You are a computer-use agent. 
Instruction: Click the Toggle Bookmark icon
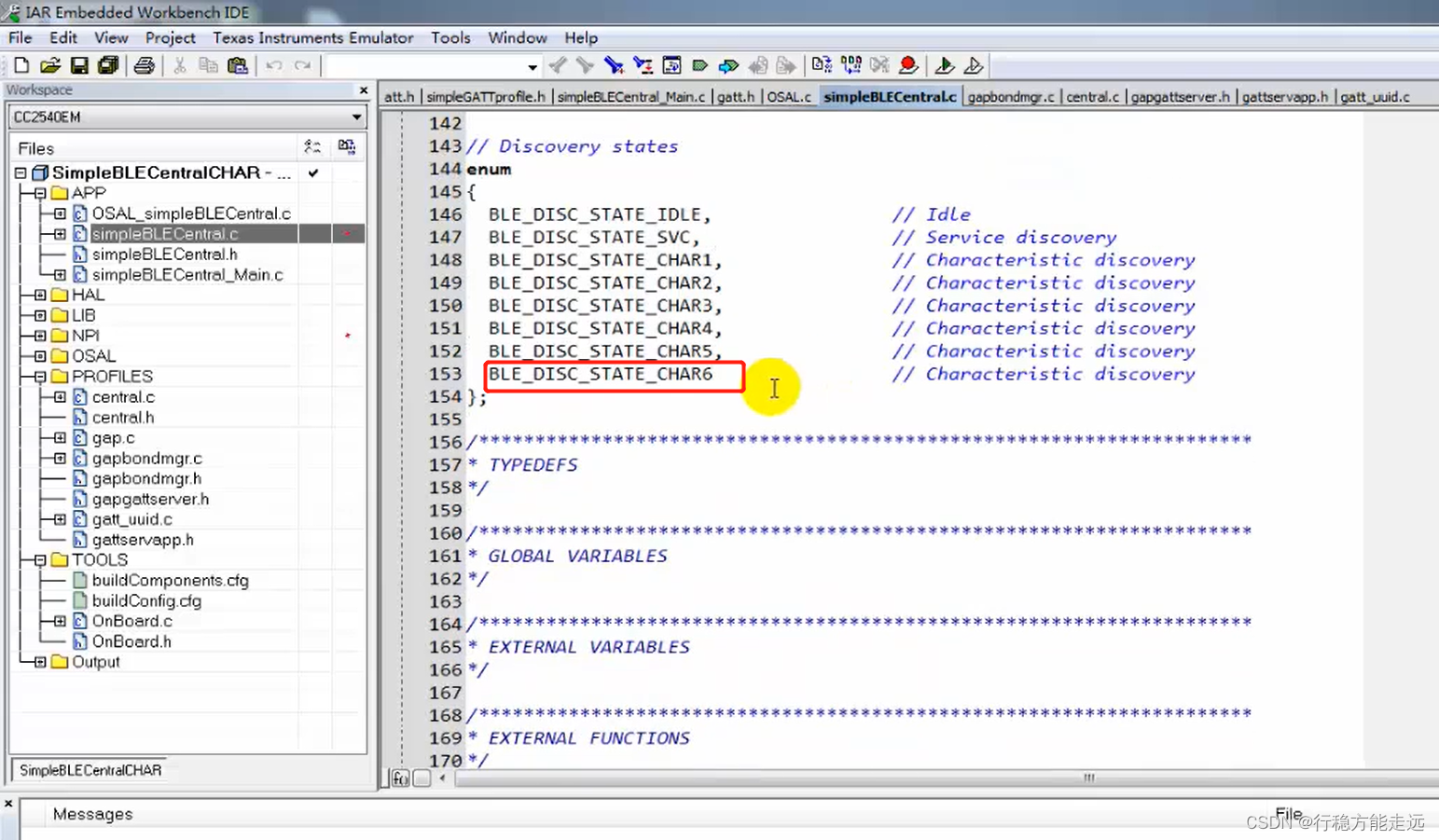[700, 65]
